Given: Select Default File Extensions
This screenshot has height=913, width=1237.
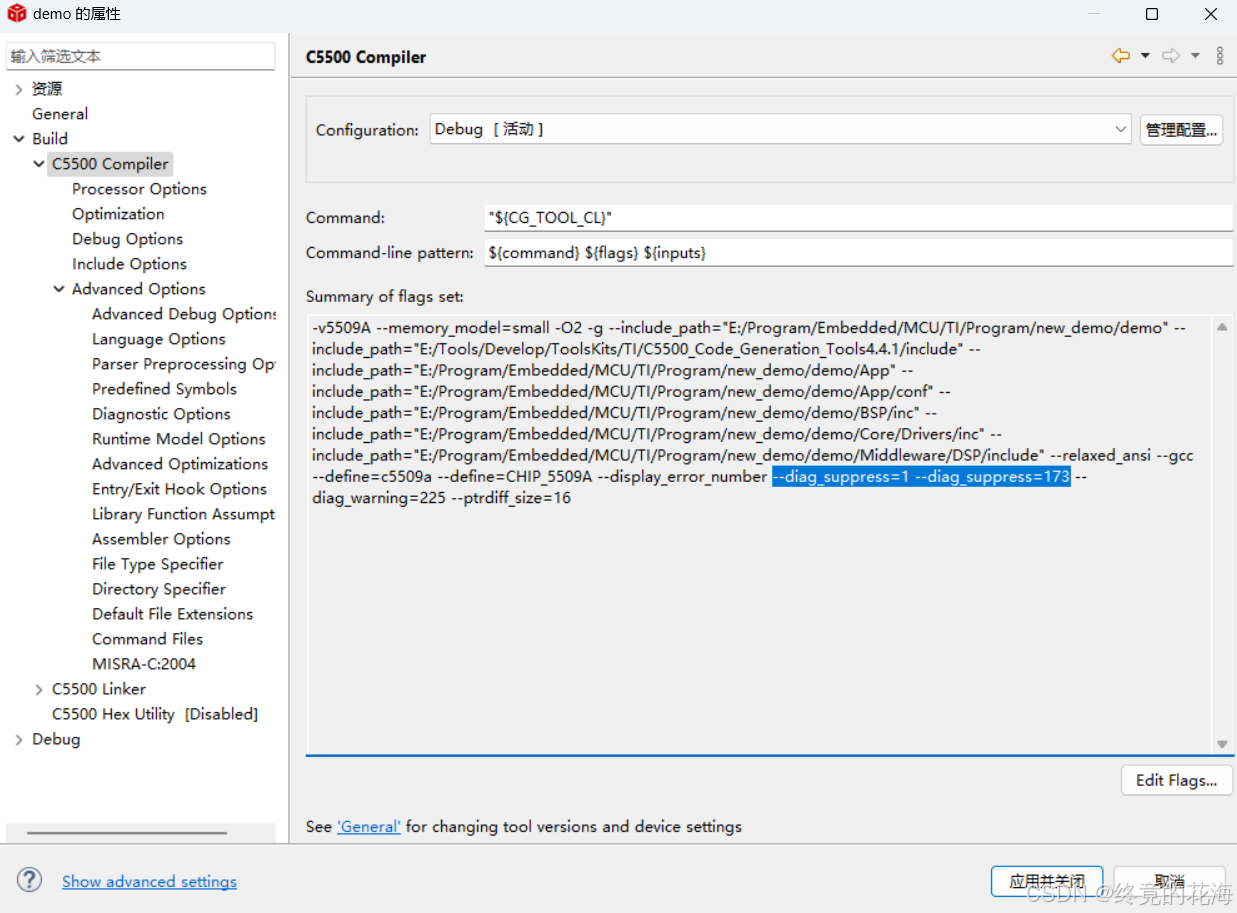Looking at the screenshot, I should 172,614.
